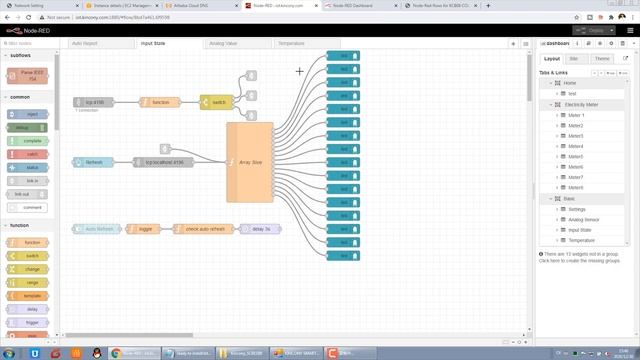640x360 pixels.
Task: Open the Deploy options dropdown arrow
Action: click(x=611, y=31)
